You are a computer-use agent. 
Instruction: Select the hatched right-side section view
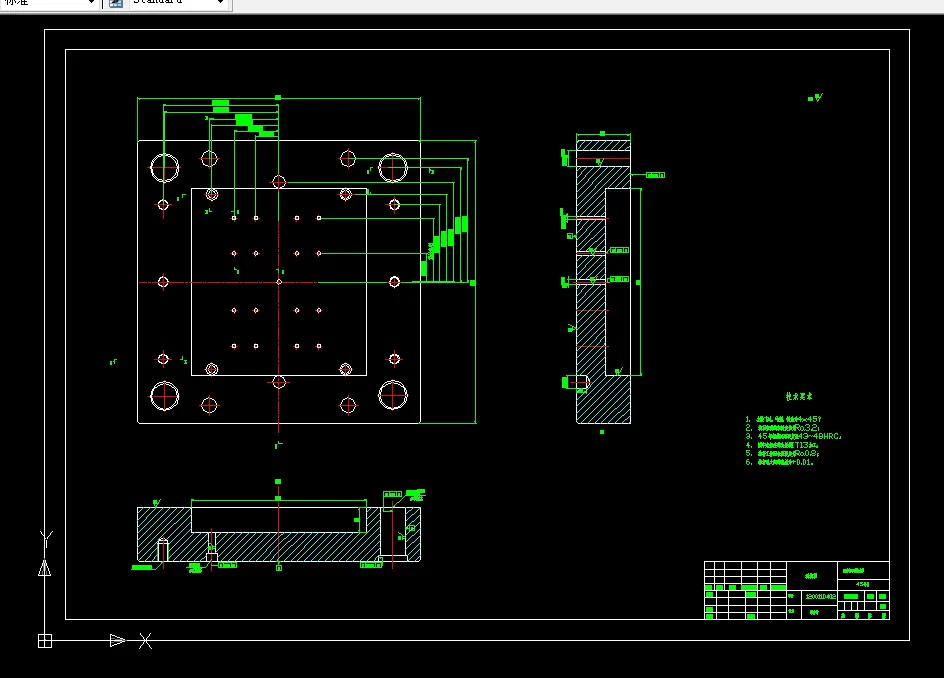pos(603,282)
